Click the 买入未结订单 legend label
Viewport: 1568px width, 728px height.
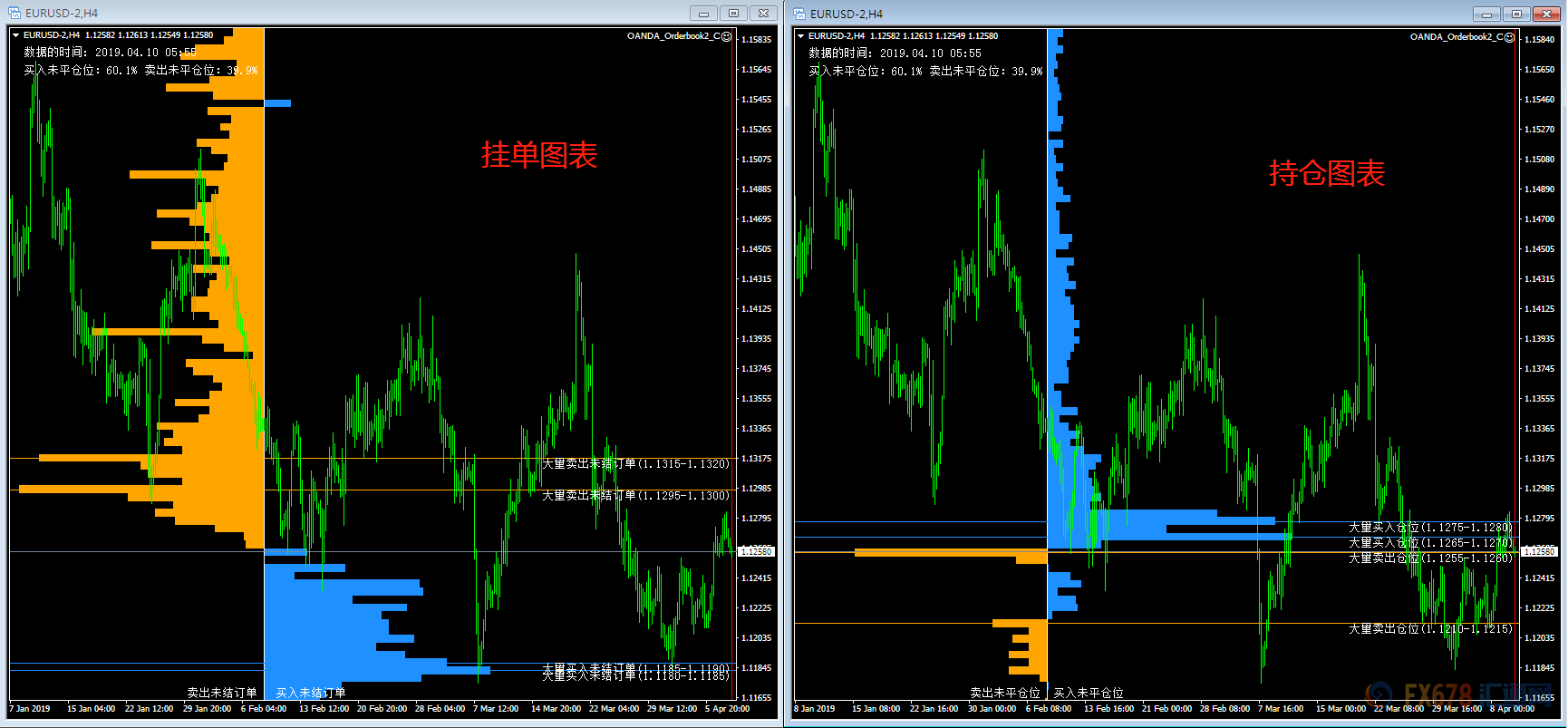click(x=311, y=694)
